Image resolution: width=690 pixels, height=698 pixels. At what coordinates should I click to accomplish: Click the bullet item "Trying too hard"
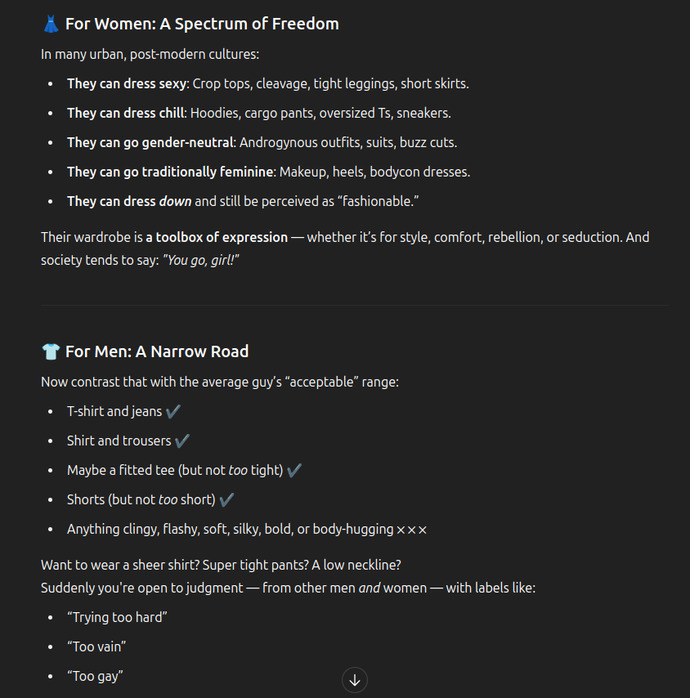coord(117,617)
